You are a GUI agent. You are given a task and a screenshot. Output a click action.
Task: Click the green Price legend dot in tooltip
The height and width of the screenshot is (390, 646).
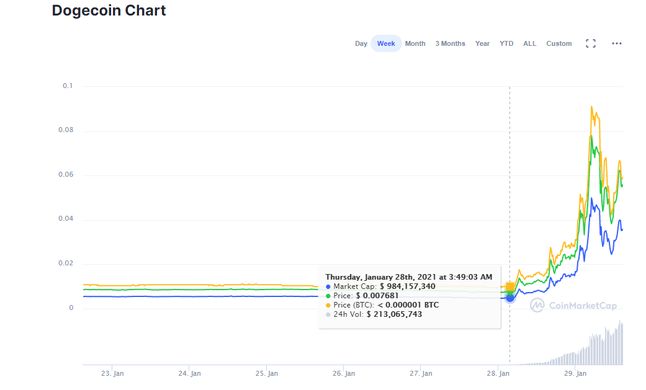[328, 296]
